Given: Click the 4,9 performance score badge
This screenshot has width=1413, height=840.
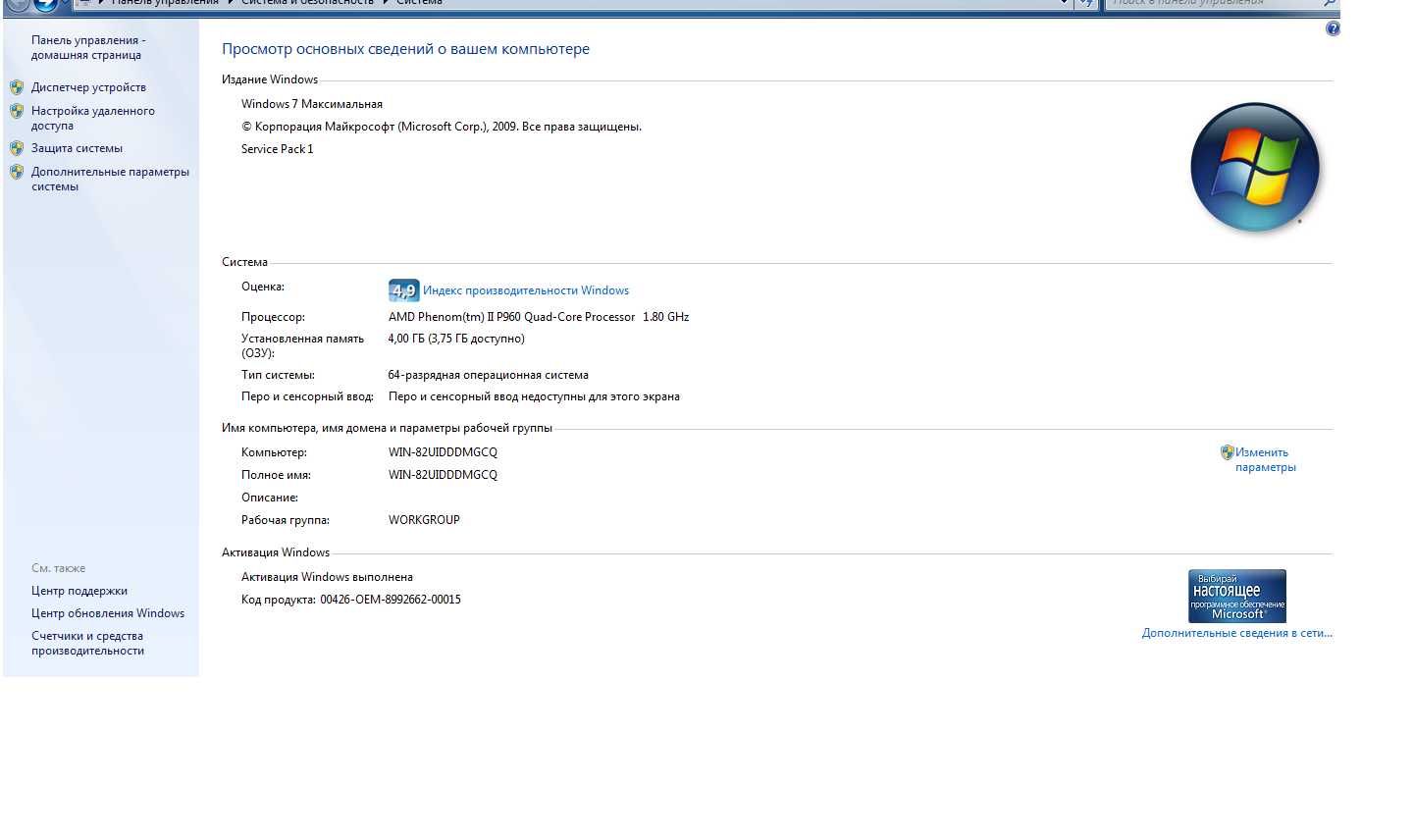Looking at the screenshot, I should click(403, 290).
